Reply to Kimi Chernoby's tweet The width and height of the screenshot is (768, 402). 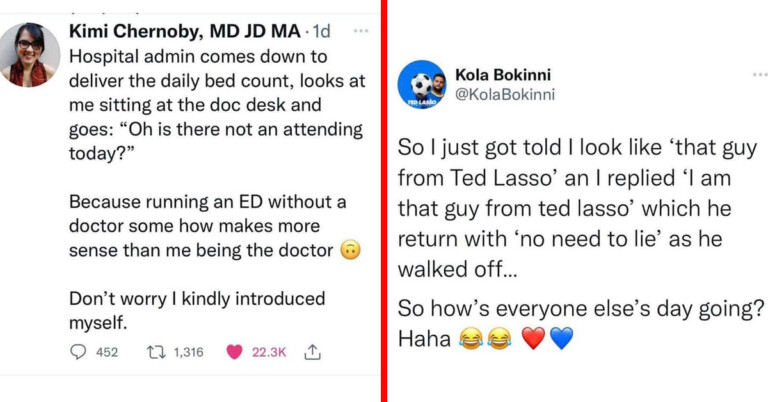point(79,352)
